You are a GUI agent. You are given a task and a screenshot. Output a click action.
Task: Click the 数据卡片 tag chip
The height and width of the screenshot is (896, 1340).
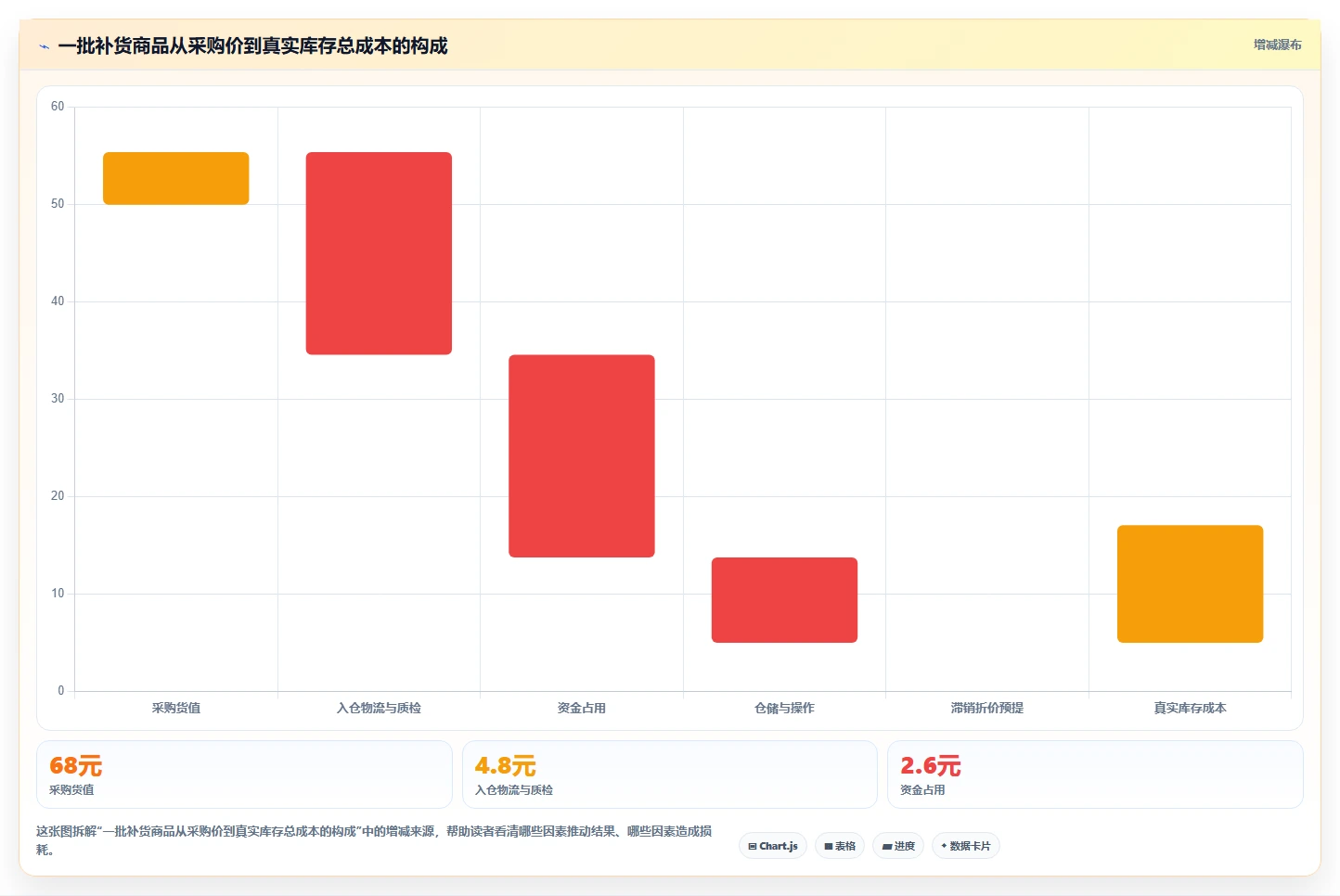pos(965,846)
